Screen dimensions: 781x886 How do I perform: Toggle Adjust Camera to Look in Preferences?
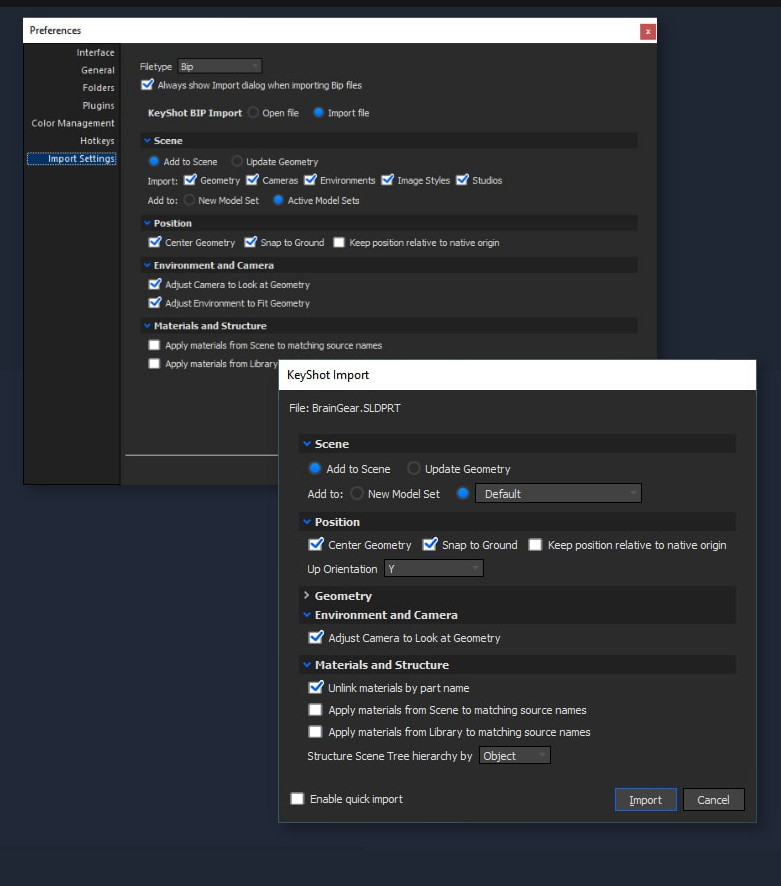point(154,284)
